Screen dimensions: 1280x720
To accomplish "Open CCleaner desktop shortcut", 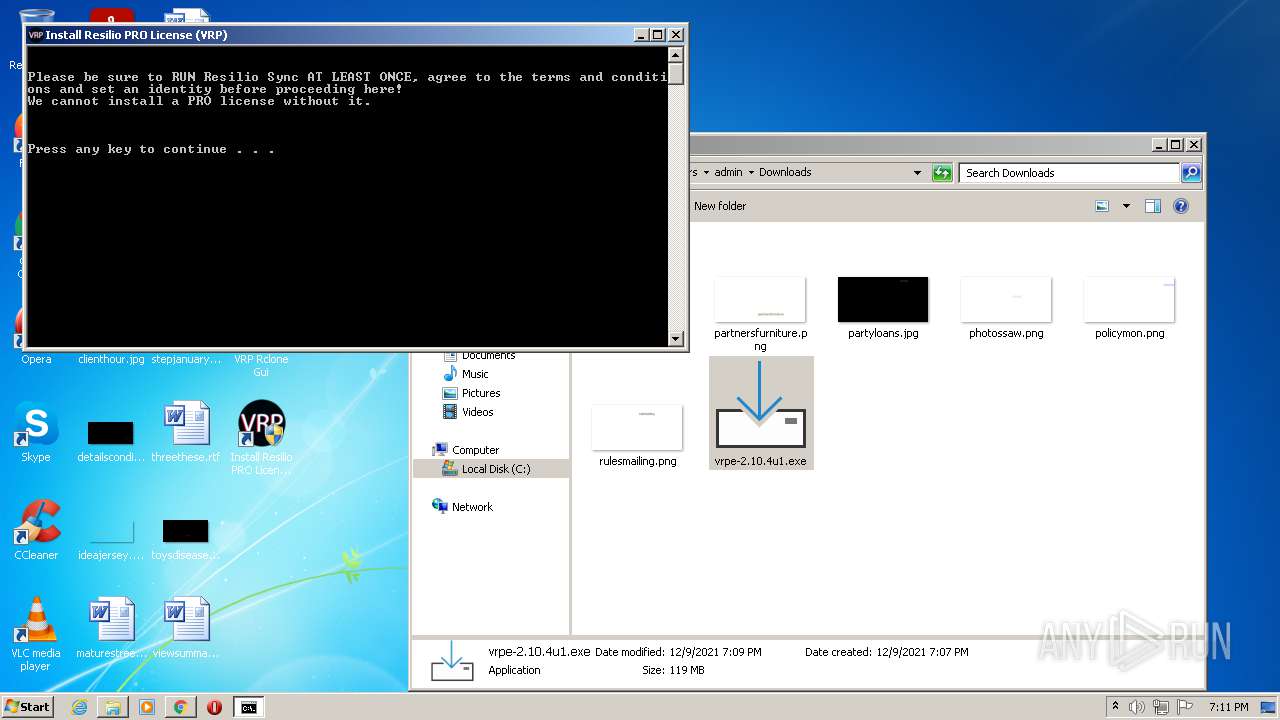I will 36,531.
